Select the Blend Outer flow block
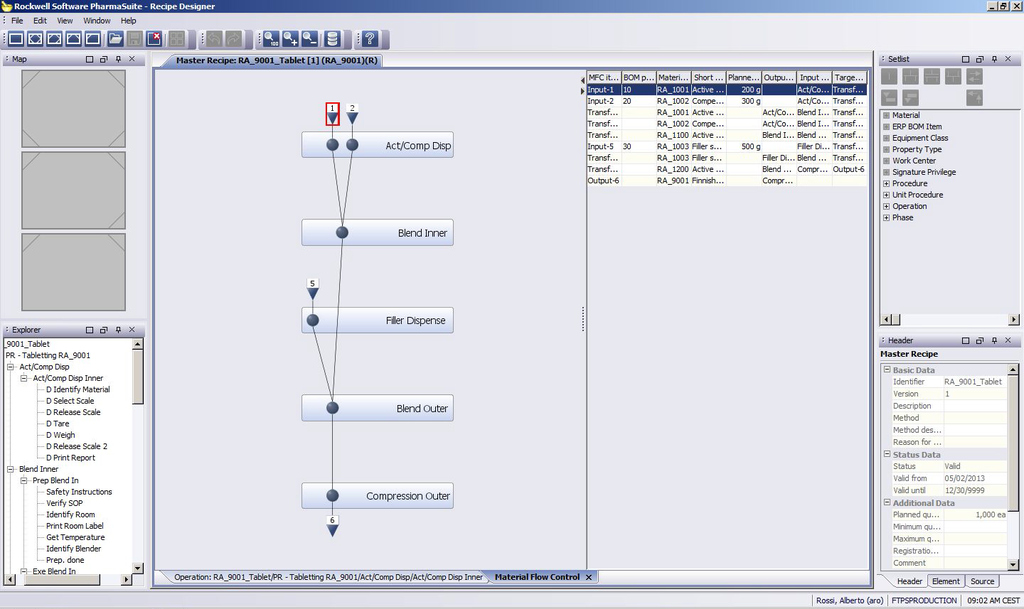The height and width of the screenshot is (609, 1024). pos(377,408)
